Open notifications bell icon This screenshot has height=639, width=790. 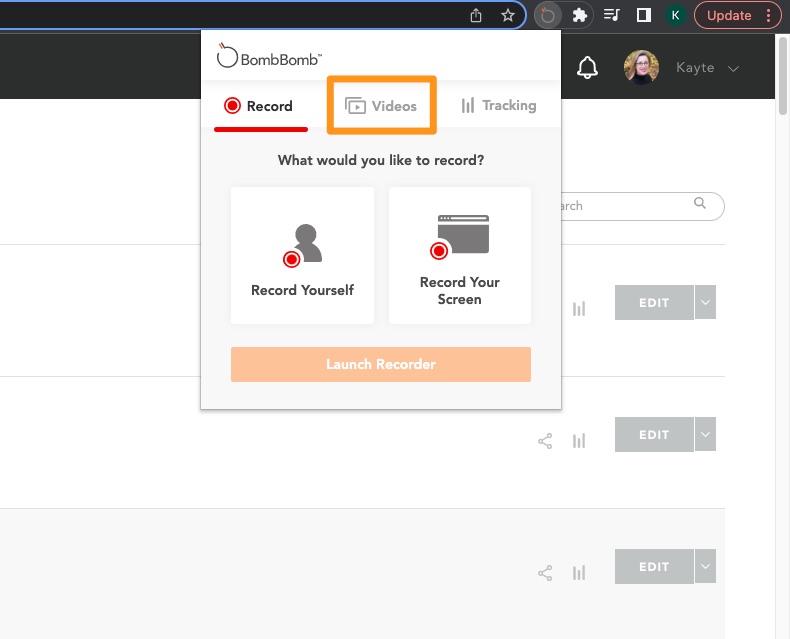tap(587, 68)
